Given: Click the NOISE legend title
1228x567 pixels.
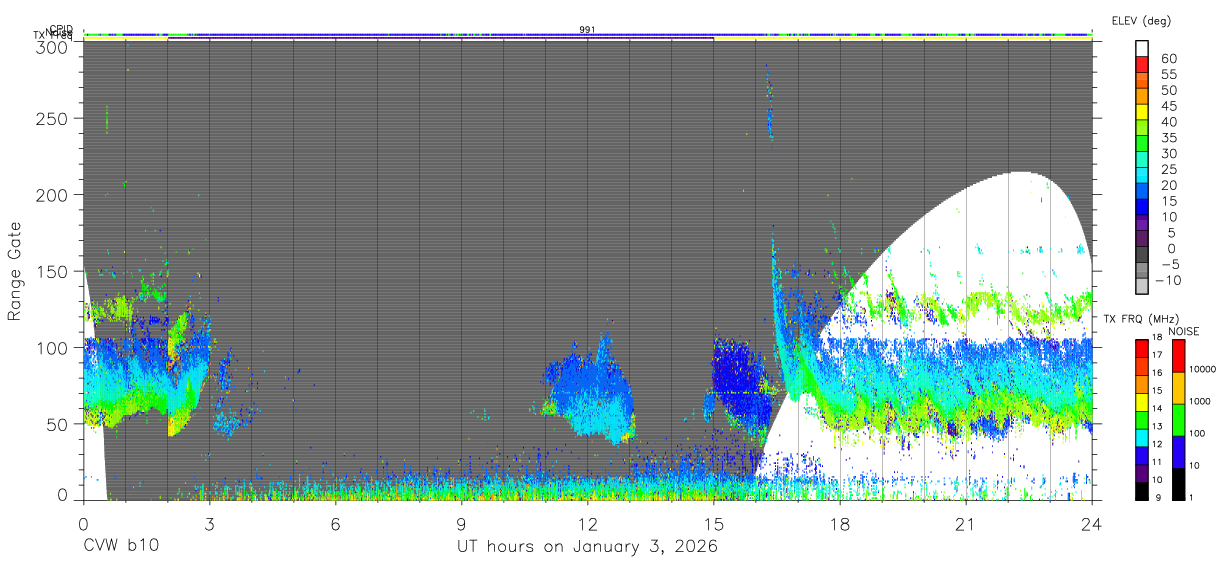Looking at the screenshot, I should pyautogui.click(x=1183, y=331).
